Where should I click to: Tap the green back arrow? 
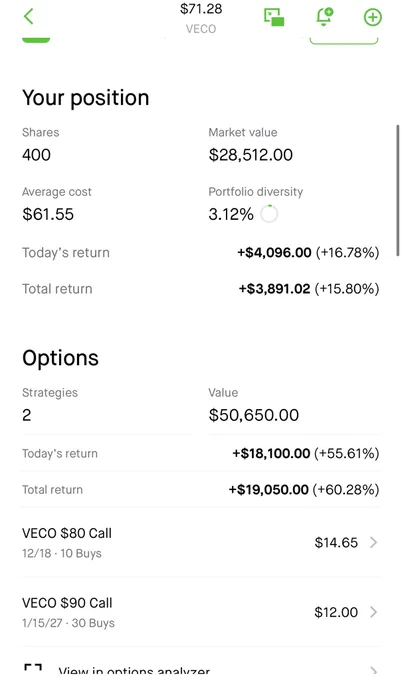[29, 16]
